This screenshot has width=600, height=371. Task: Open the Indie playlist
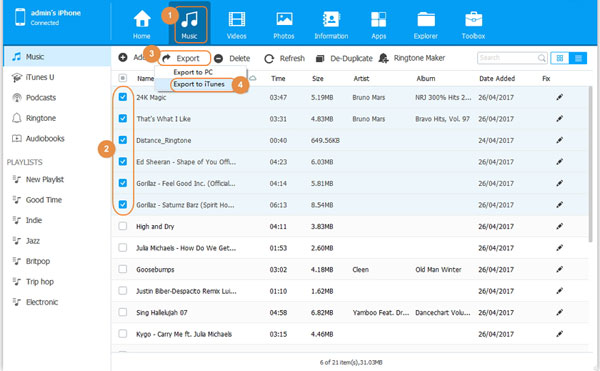pos(57,220)
